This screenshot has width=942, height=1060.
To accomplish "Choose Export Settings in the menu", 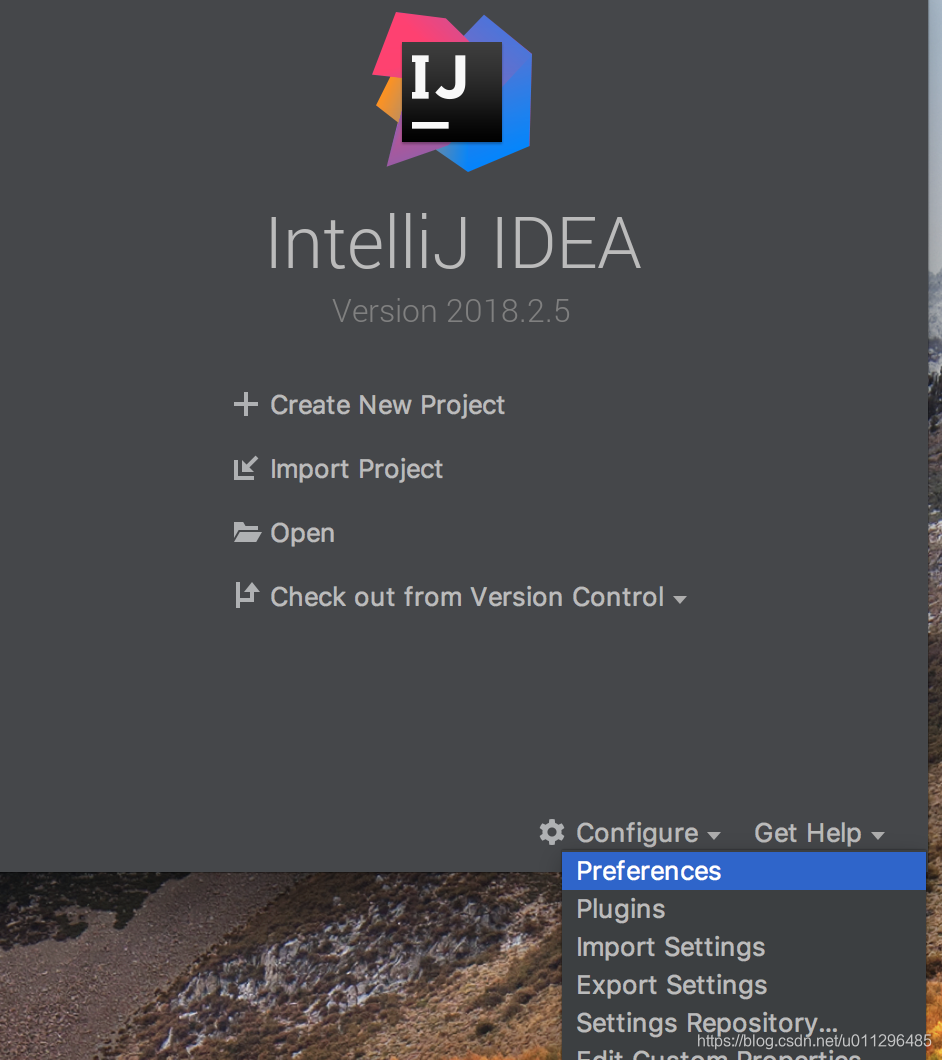I will (743, 984).
